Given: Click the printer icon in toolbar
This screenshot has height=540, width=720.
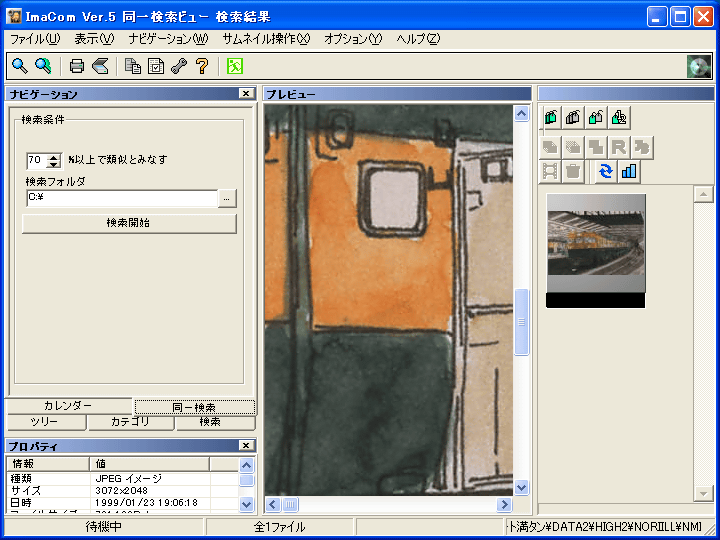Looking at the screenshot, I should point(77,66).
